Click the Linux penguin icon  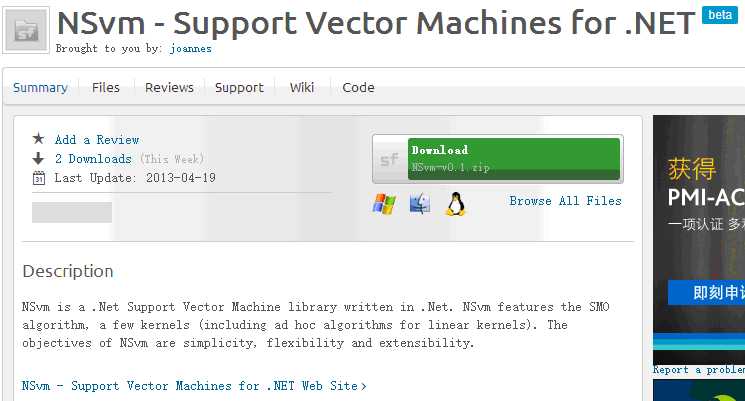[455, 204]
